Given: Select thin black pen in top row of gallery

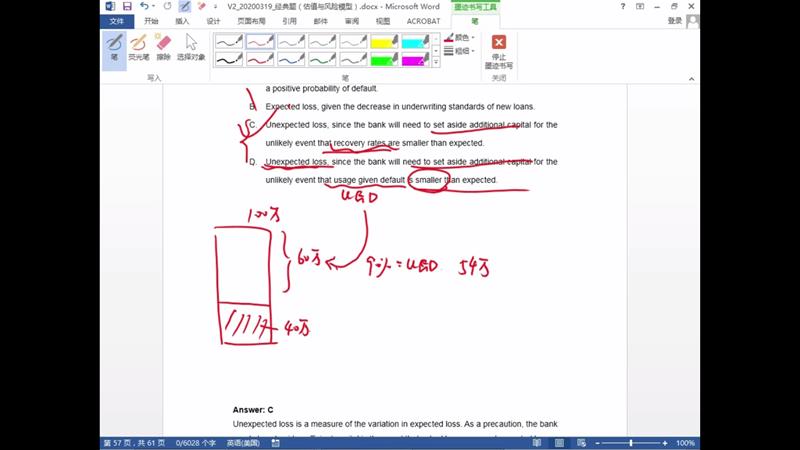Looking at the screenshot, I should point(229,41).
